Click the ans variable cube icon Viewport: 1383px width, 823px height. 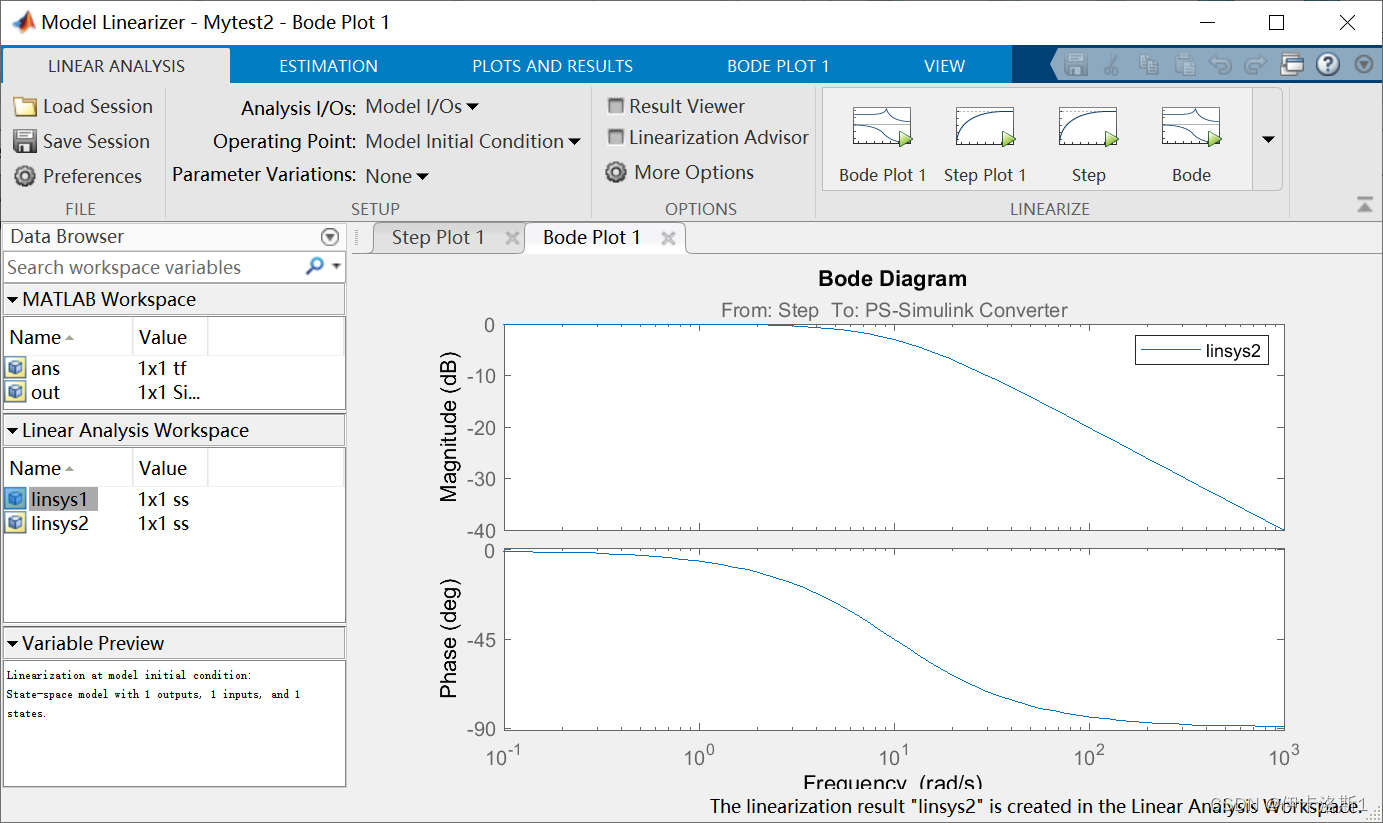point(16,368)
